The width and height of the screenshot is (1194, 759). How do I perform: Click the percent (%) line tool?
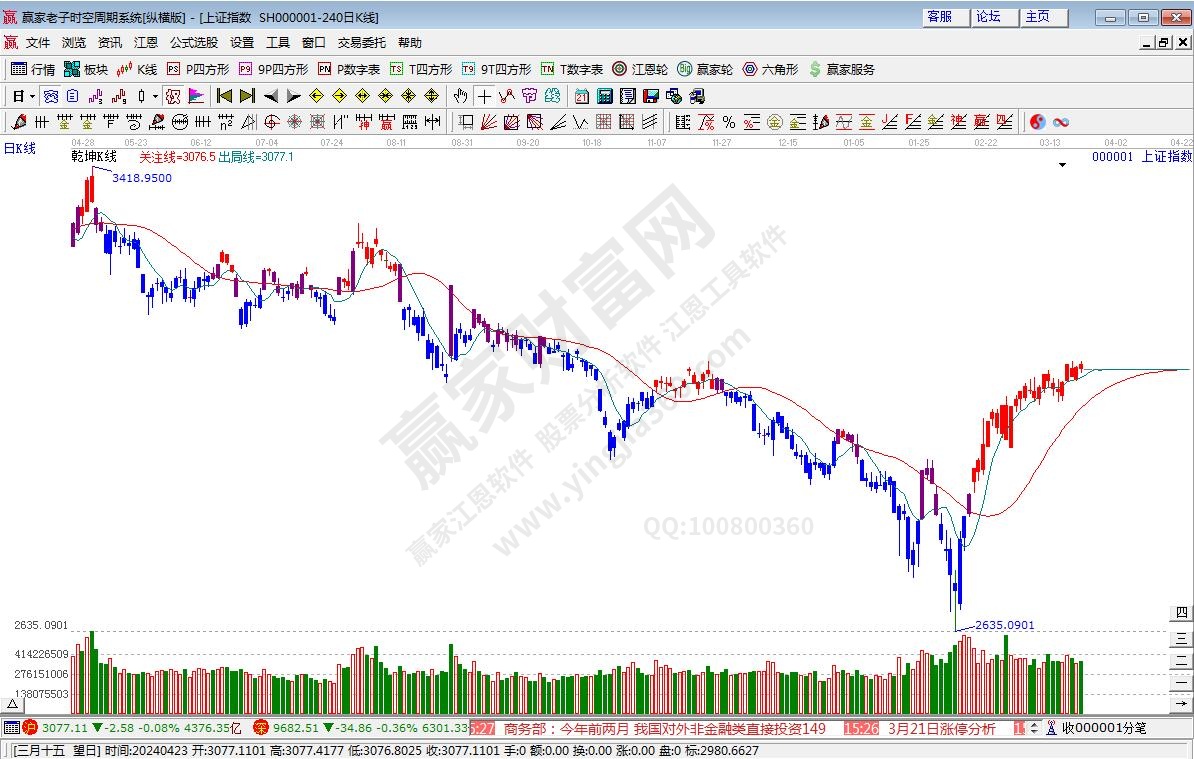(729, 122)
